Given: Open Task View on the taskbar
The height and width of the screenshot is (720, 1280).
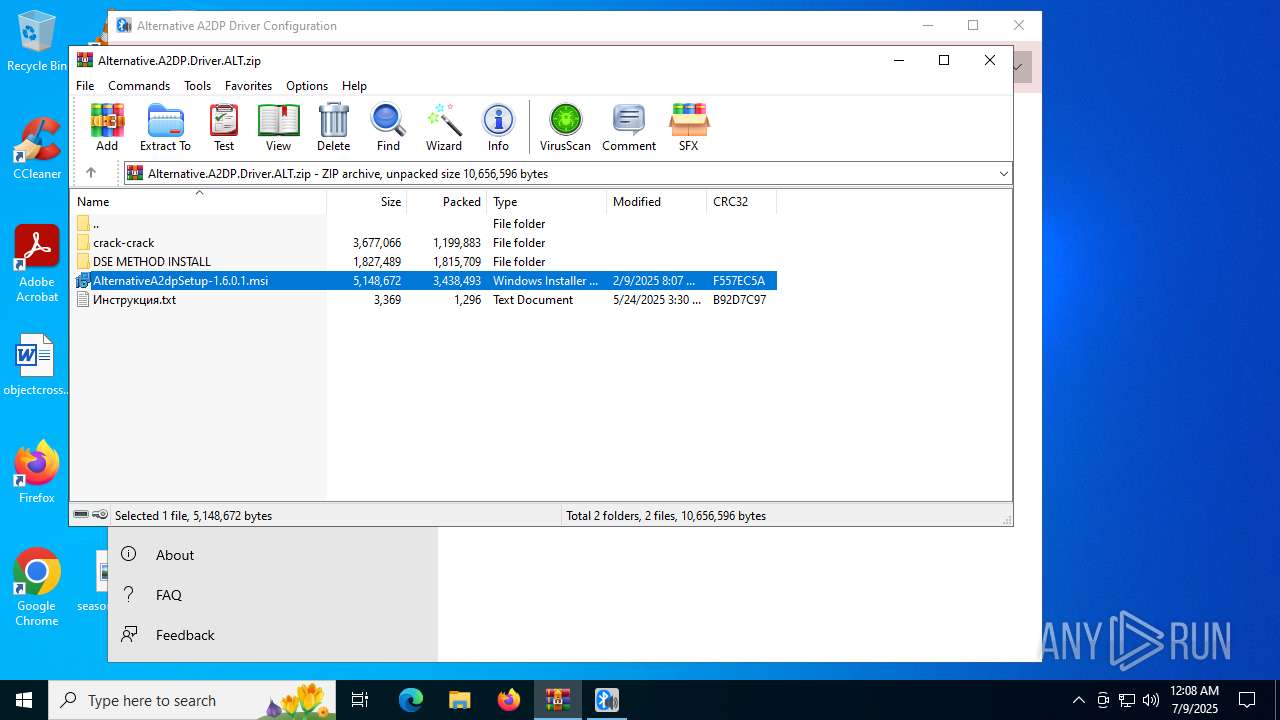Looking at the screenshot, I should [x=360, y=700].
